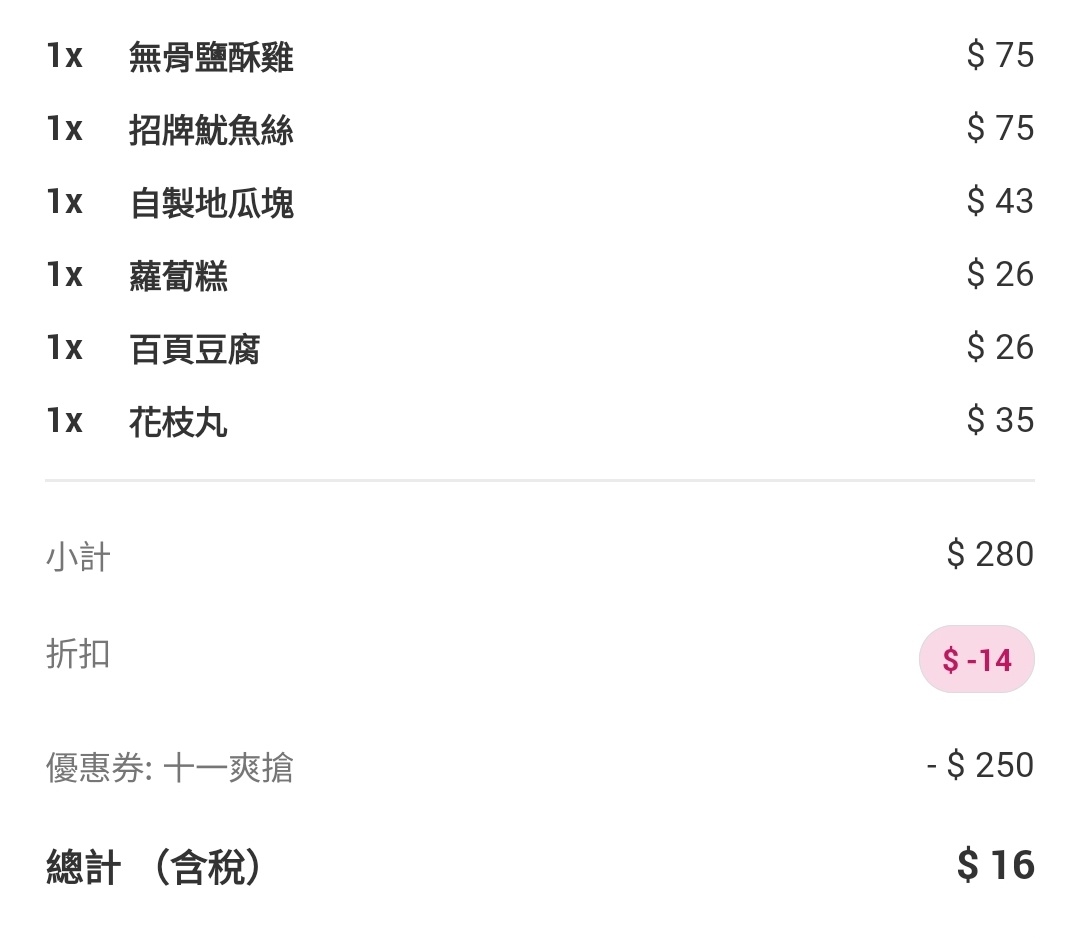
Task: Click the pink $ -14 discount badge
Action: [976, 659]
